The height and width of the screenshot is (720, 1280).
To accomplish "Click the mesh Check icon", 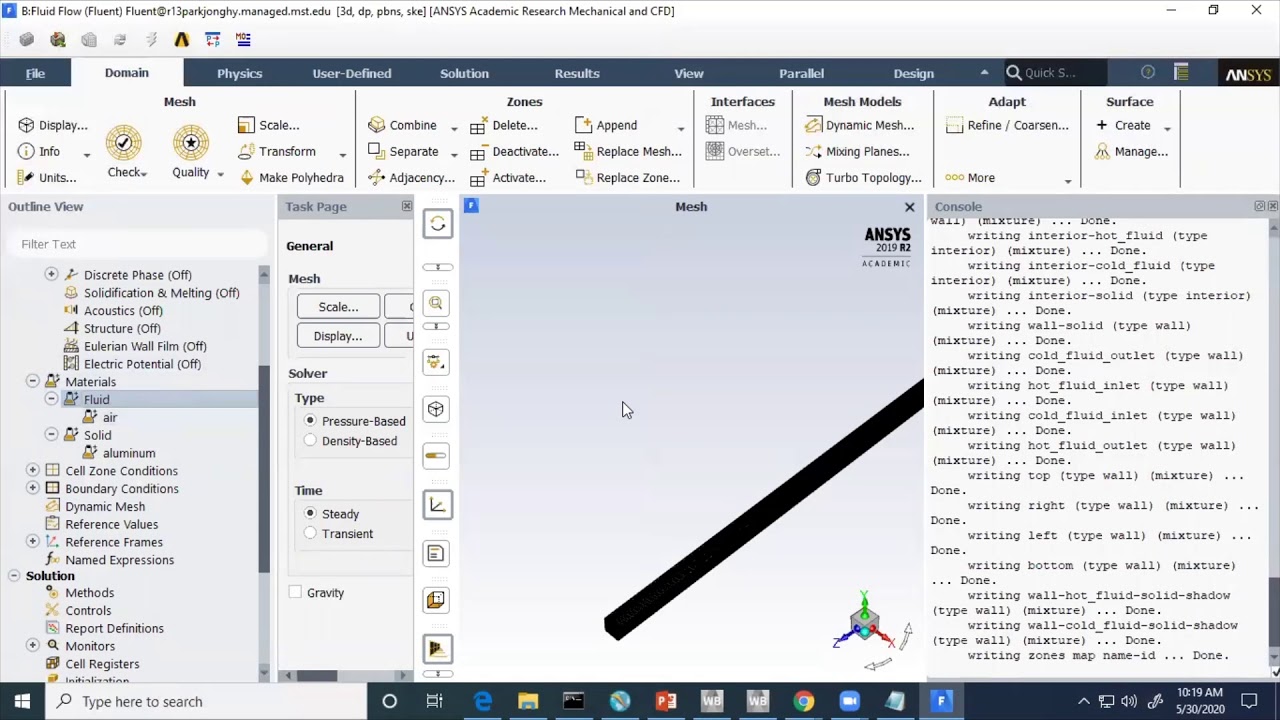I will coord(124,143).
